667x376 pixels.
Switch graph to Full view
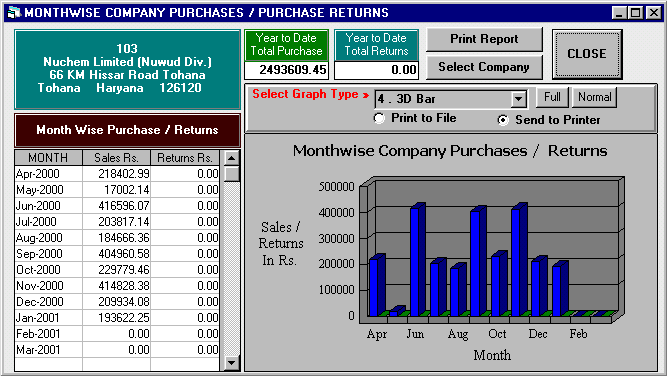[552, 97]
